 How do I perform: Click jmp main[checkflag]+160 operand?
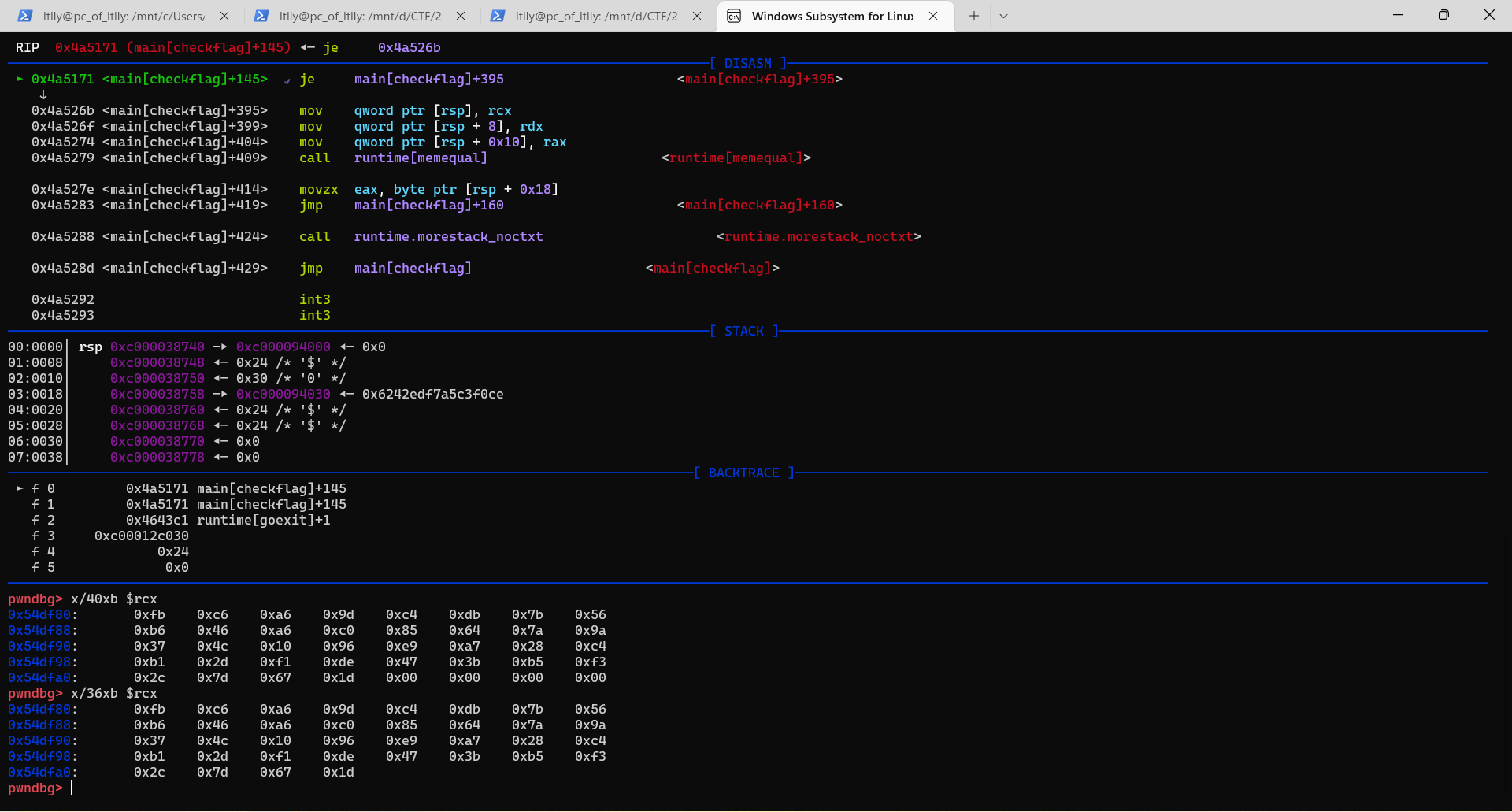(429, 205)
